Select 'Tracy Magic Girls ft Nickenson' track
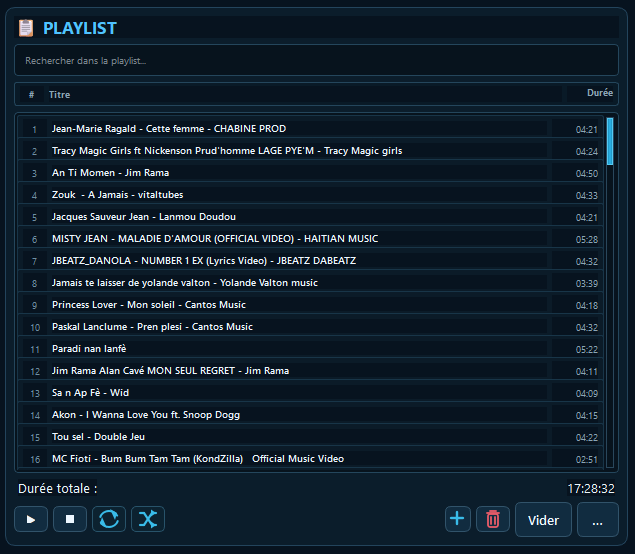This screenshot has height=554, width=635. 311,151
